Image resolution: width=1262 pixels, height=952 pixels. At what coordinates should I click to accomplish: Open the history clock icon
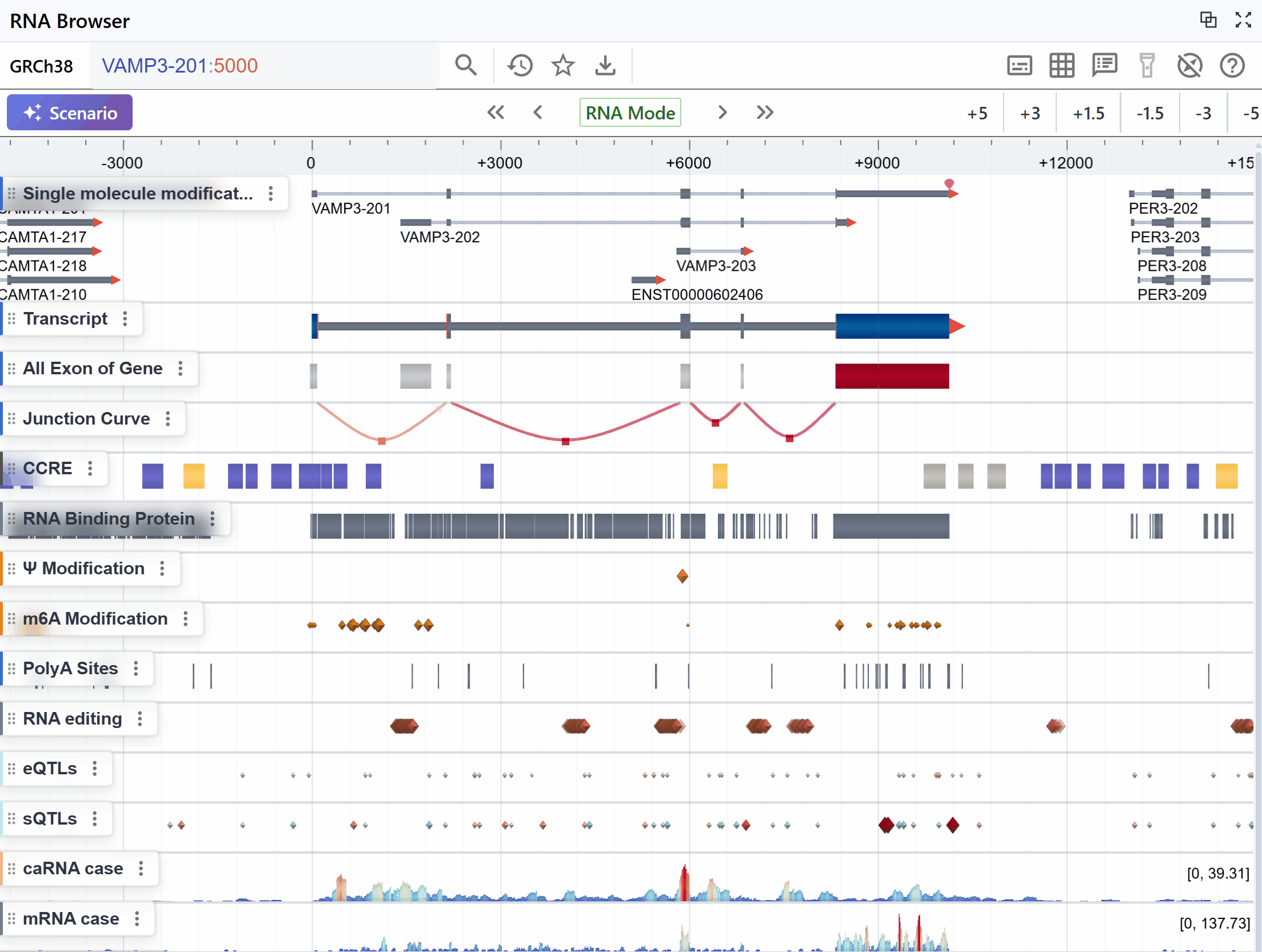pos(520,65)
